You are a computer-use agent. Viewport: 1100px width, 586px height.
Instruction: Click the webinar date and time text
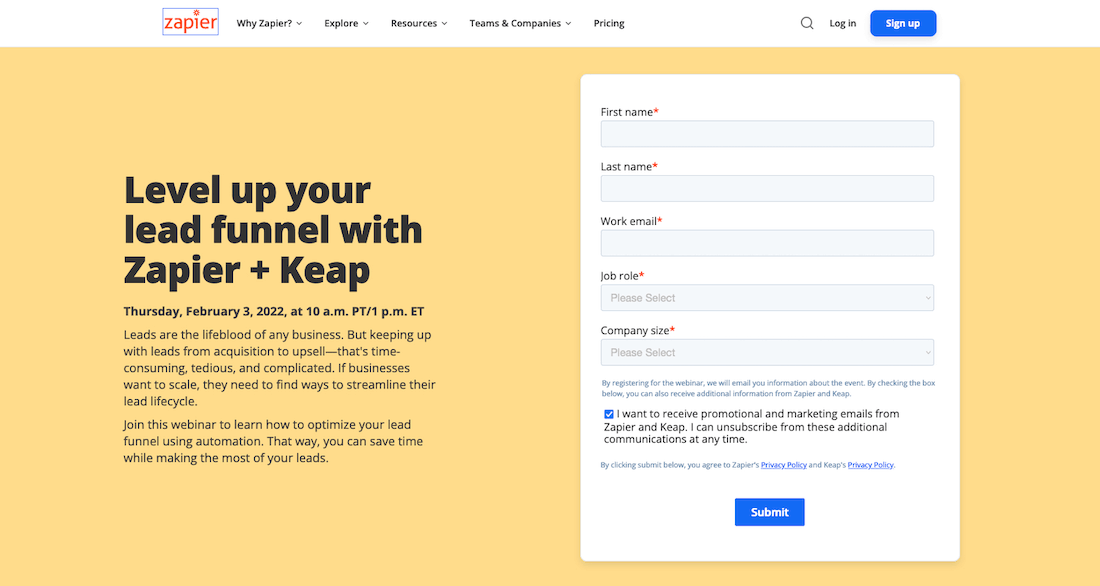tap(274, 312)
